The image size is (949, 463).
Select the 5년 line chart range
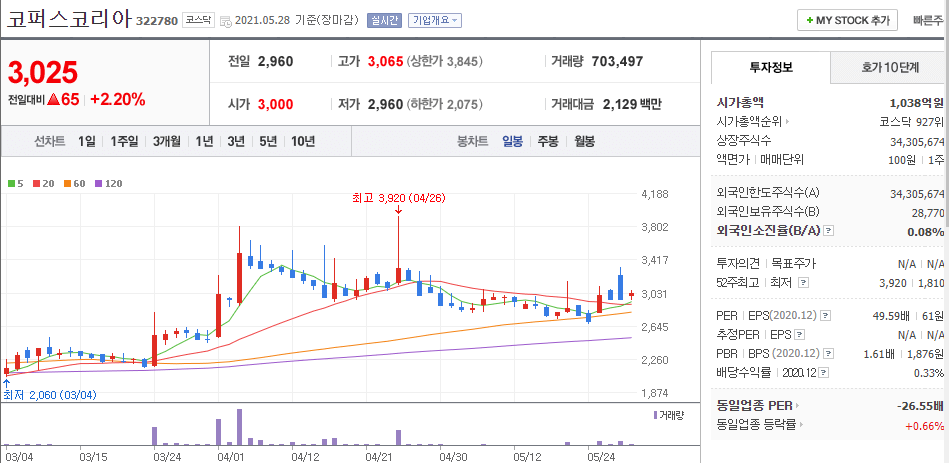click(x=268, y=142)
